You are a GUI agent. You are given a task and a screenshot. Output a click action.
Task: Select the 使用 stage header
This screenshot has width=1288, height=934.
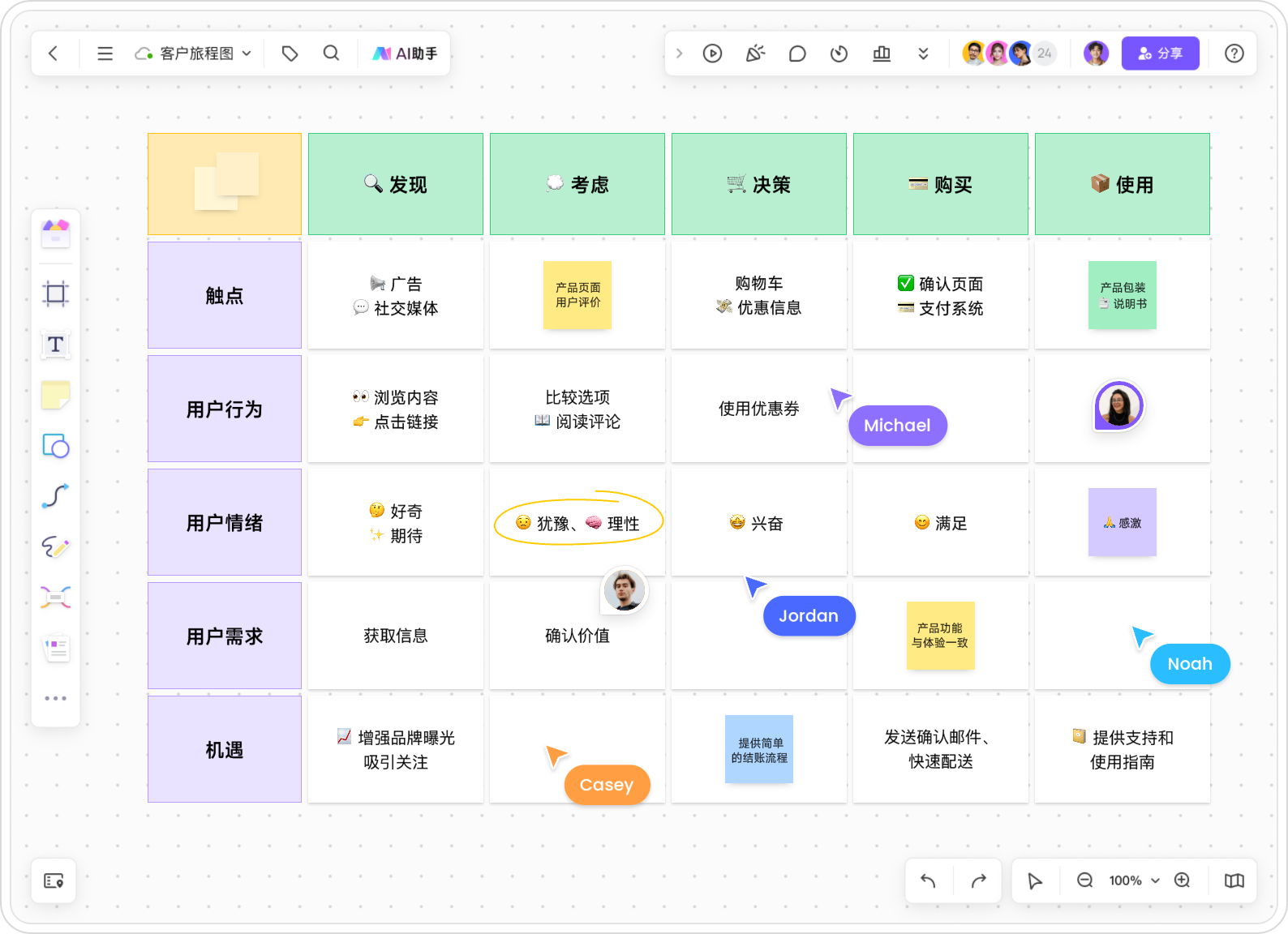1123,184
